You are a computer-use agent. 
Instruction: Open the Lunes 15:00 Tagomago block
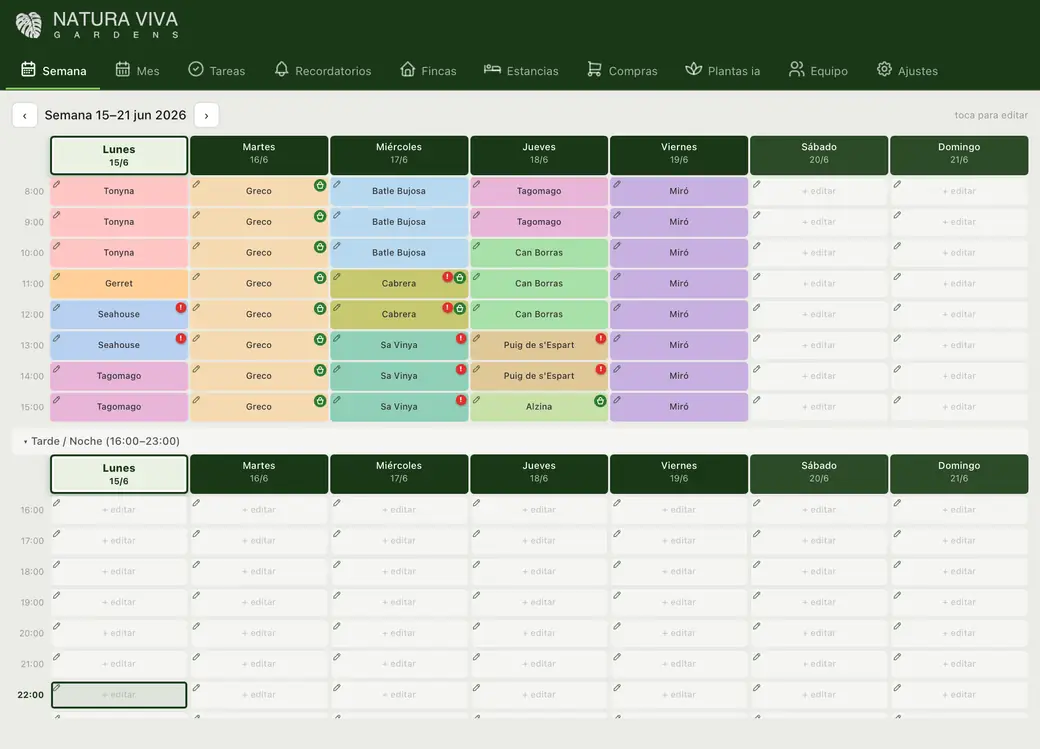pos(119,407)
